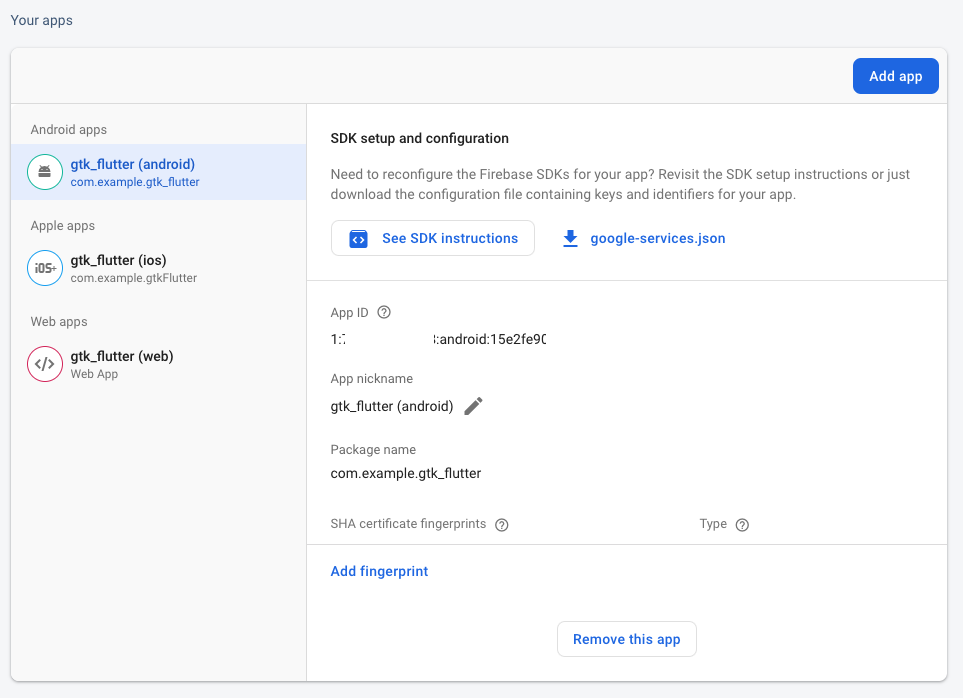Click the Add app button
Image resolution: width=963 pixels, height=698 pixels.
point(895,75)
